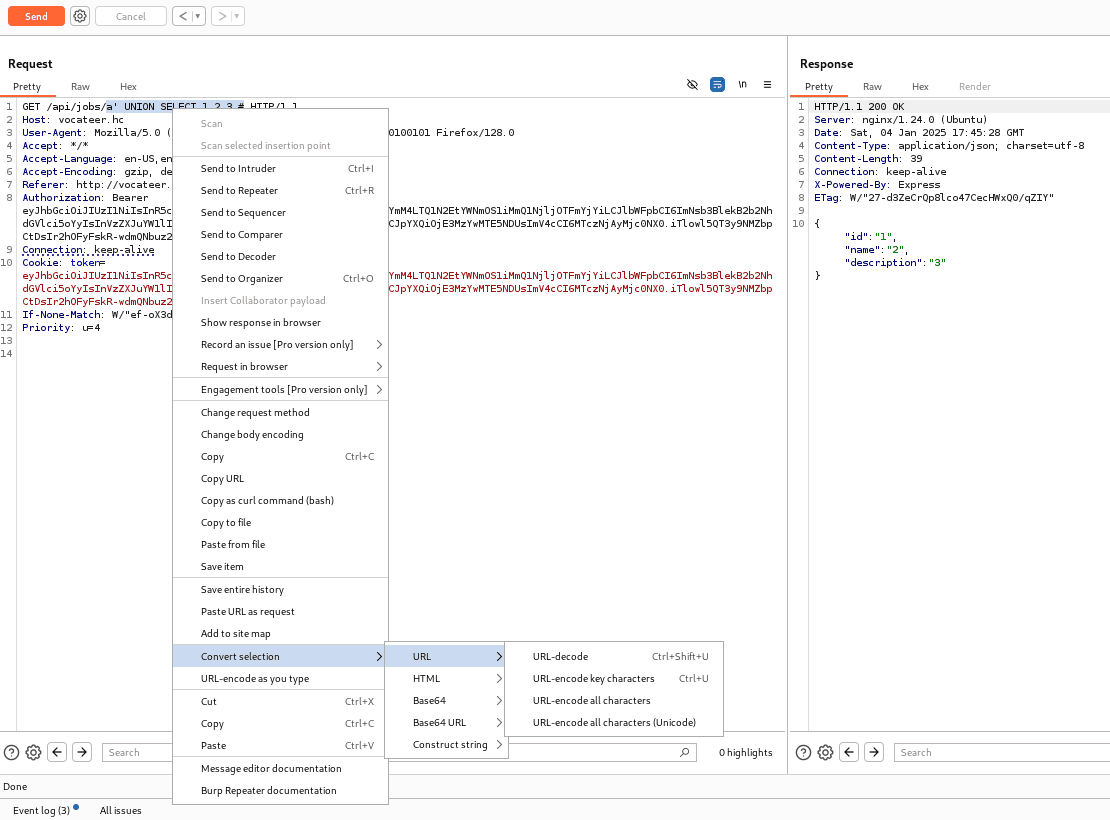Choose Send to Comparer

(x=280, y=234)
